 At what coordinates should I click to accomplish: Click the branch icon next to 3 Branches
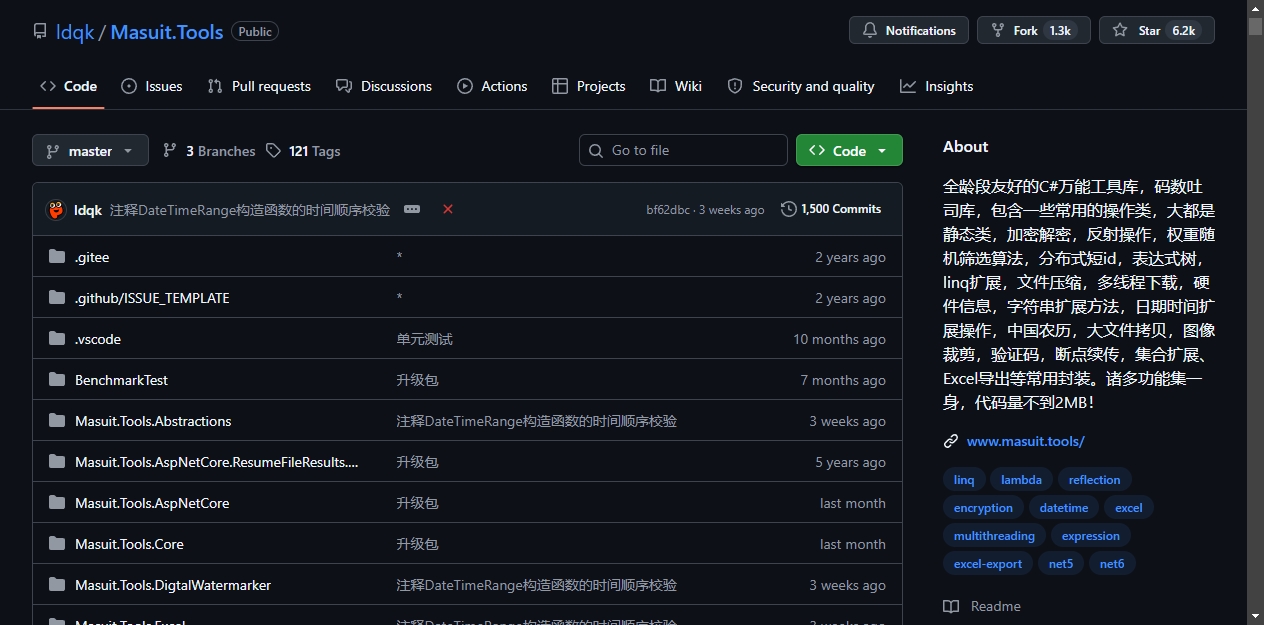pyautogui.click(x=170, y=151)
